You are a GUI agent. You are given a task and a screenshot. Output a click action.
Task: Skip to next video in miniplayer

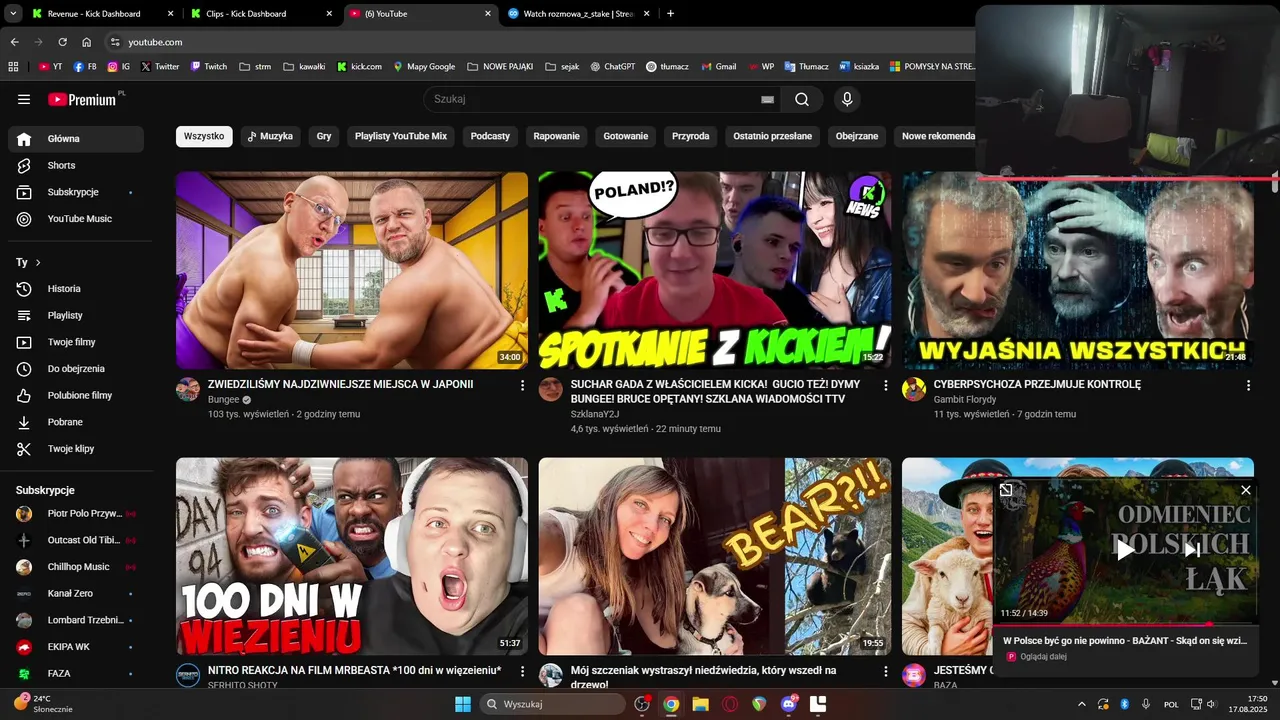click(1192, 549)
